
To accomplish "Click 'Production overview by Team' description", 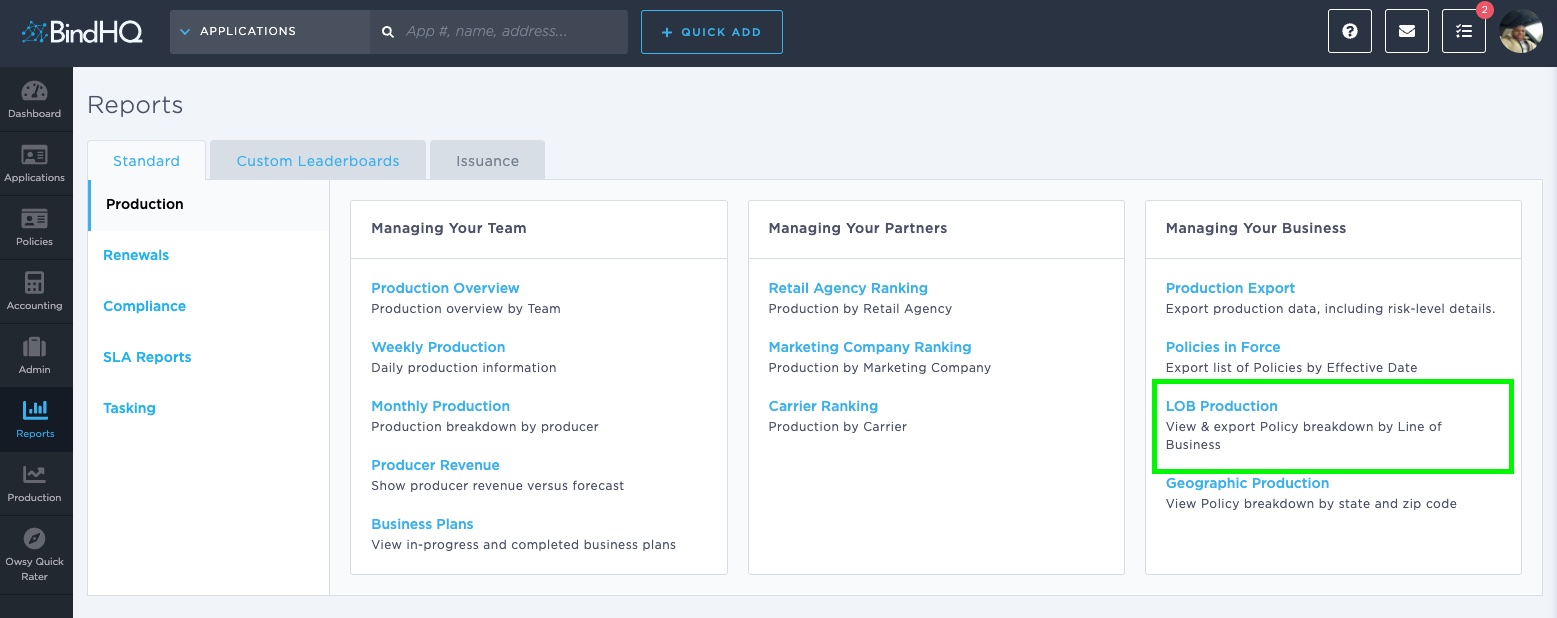I will pos(466,309).
